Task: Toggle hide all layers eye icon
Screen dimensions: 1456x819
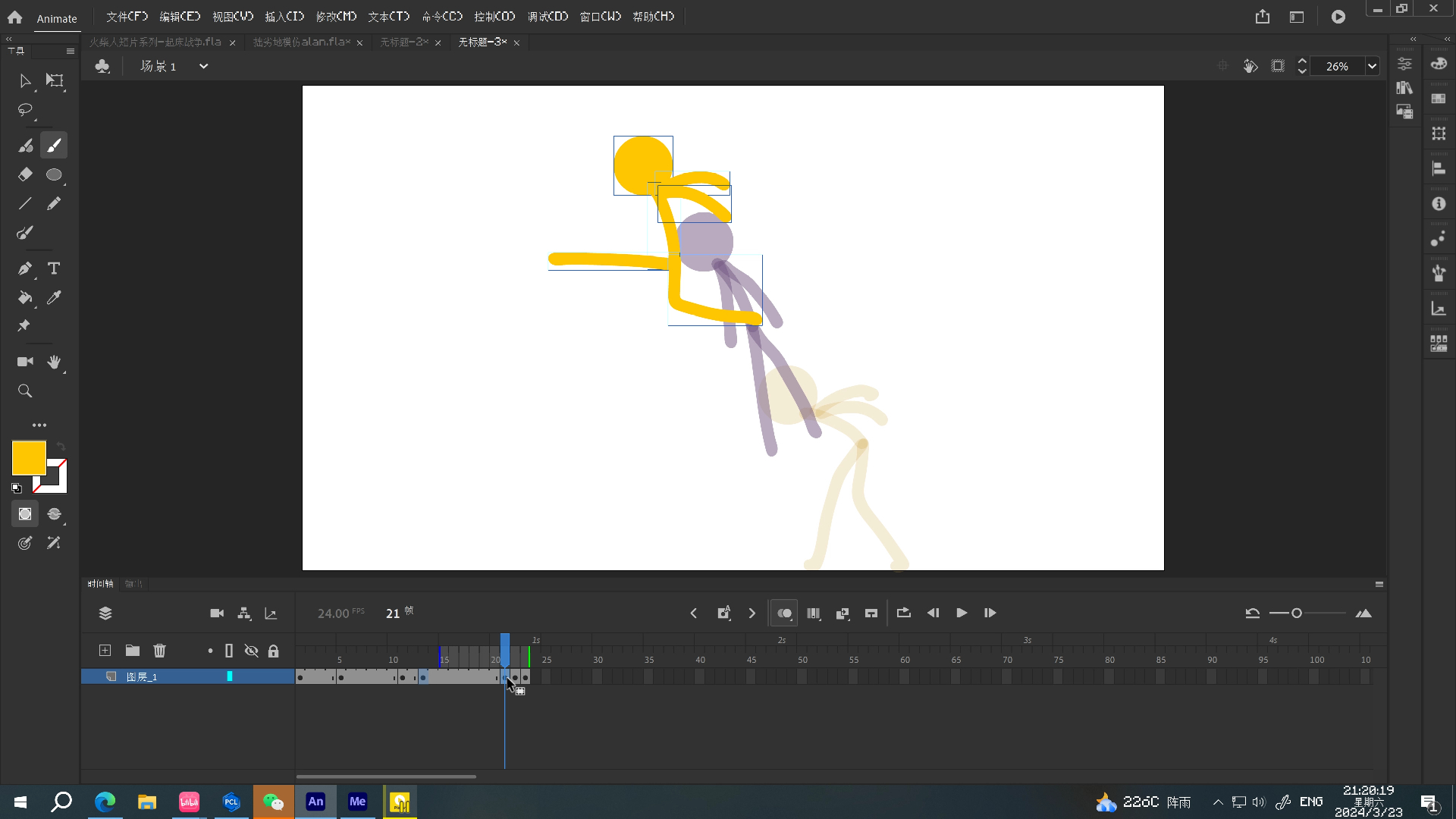Action: point(251,651)
